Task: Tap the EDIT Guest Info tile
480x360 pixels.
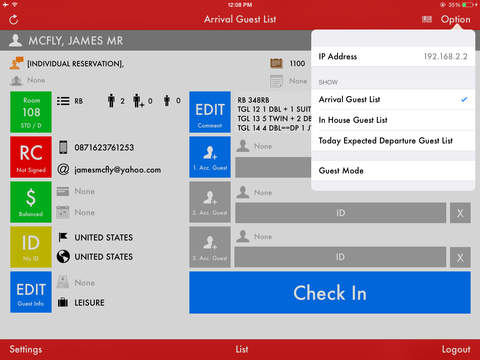Action: tap(31, 292)
